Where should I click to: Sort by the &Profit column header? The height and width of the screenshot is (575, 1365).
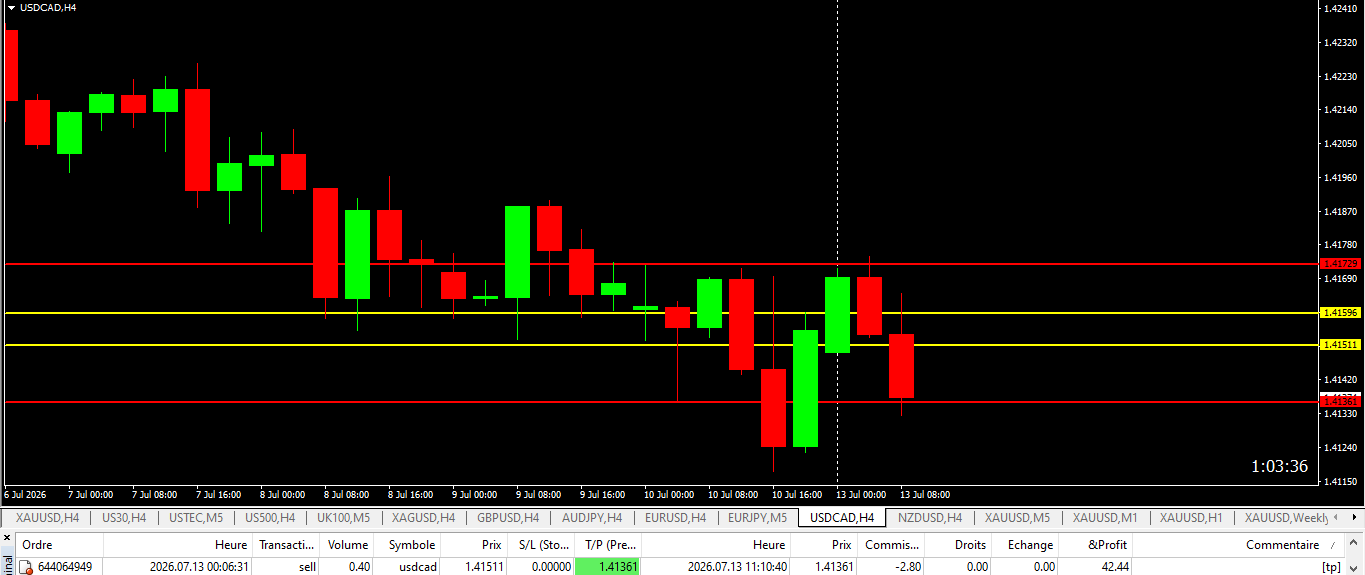[1096, 545]
